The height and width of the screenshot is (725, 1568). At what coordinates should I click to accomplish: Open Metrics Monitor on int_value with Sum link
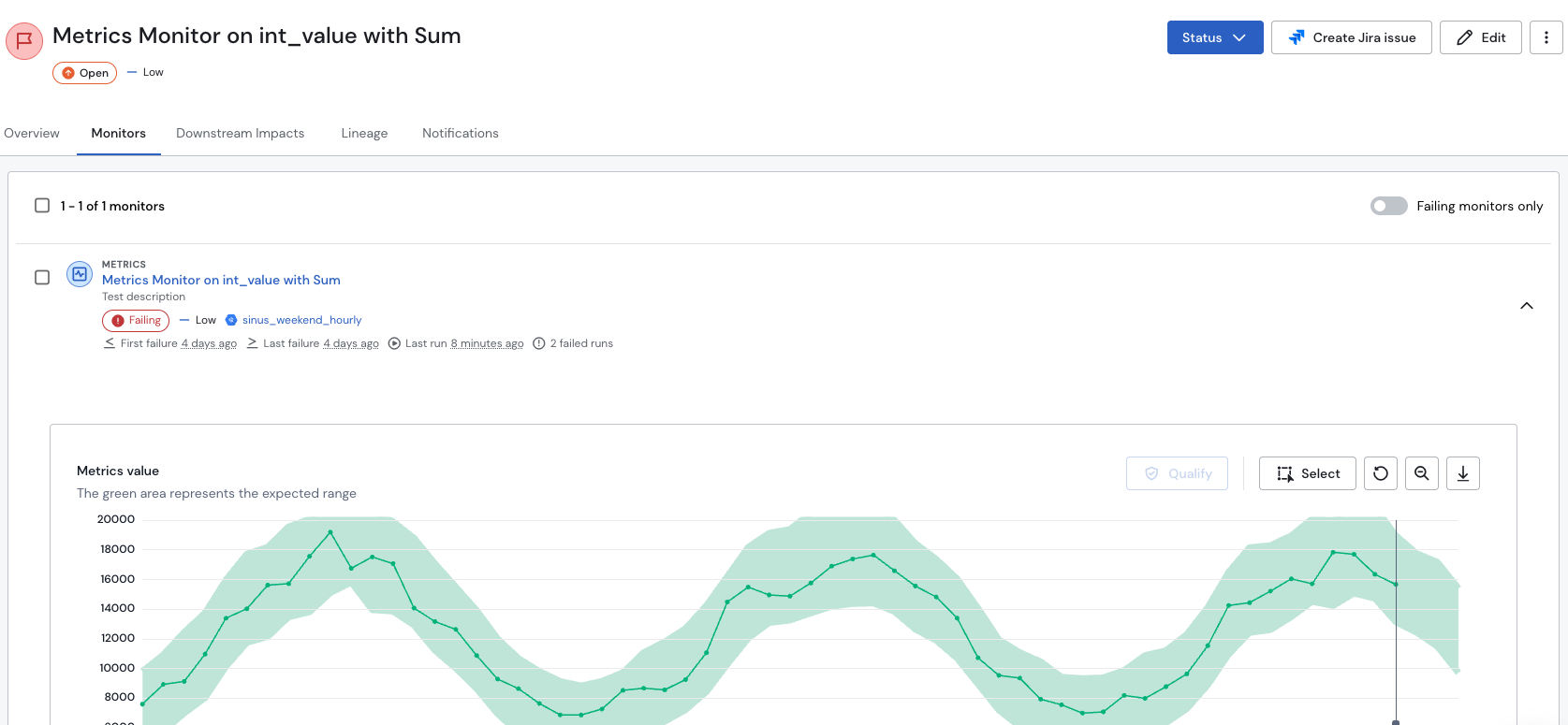[221, 280]
